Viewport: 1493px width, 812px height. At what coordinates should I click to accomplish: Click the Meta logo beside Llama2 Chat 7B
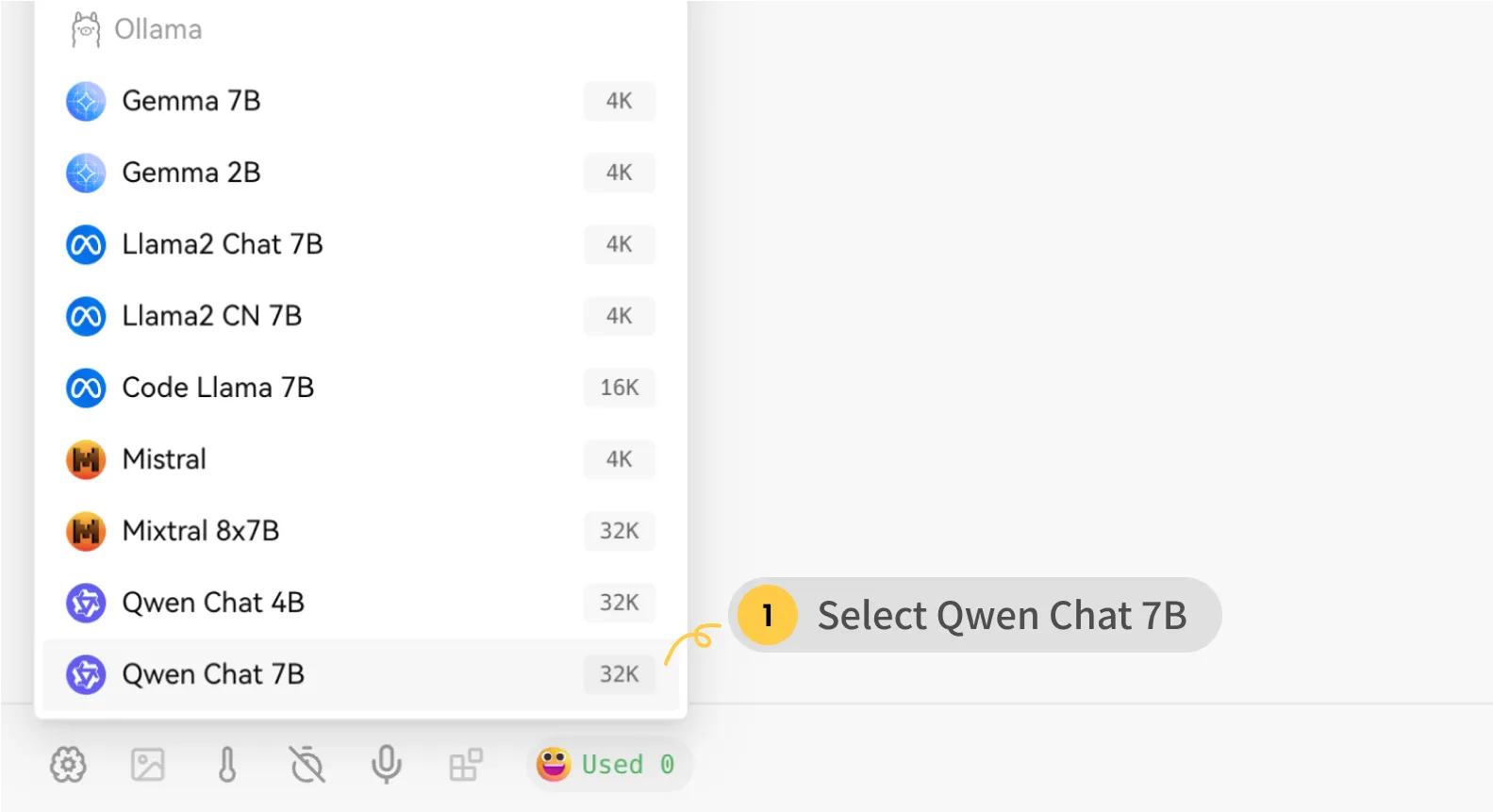pos(86,244)
